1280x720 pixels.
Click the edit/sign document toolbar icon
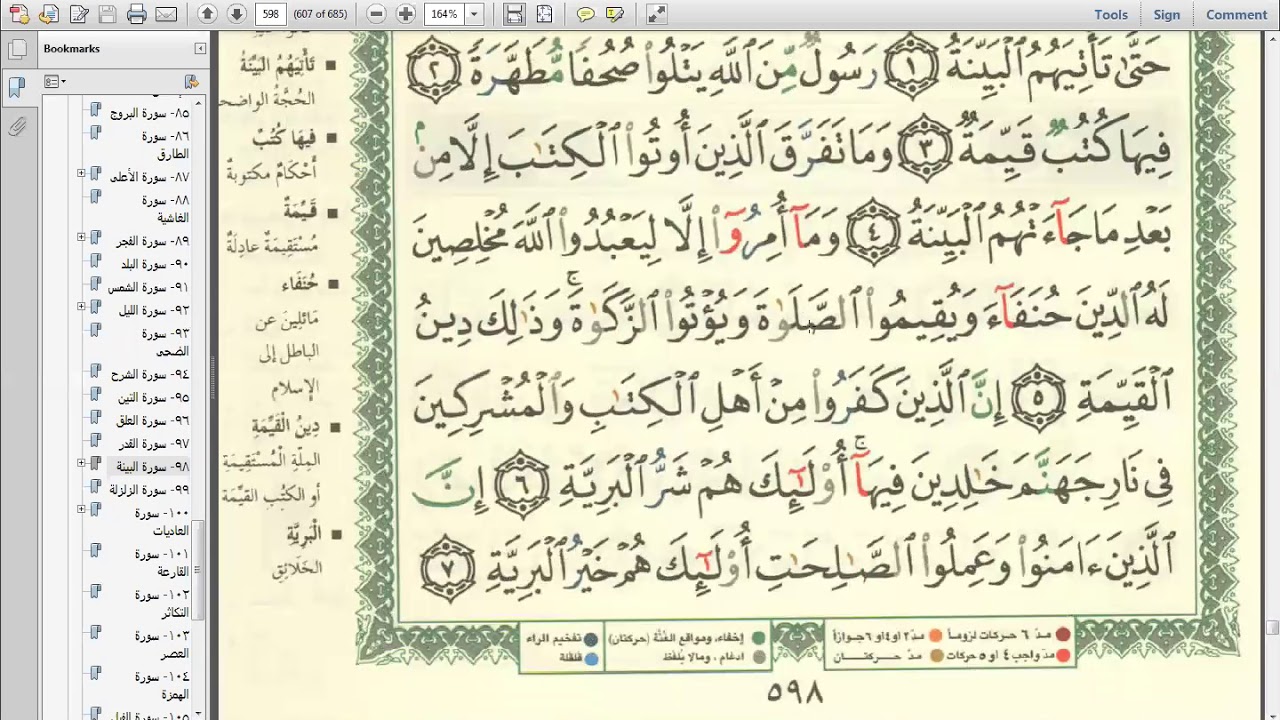click(78, 14)
